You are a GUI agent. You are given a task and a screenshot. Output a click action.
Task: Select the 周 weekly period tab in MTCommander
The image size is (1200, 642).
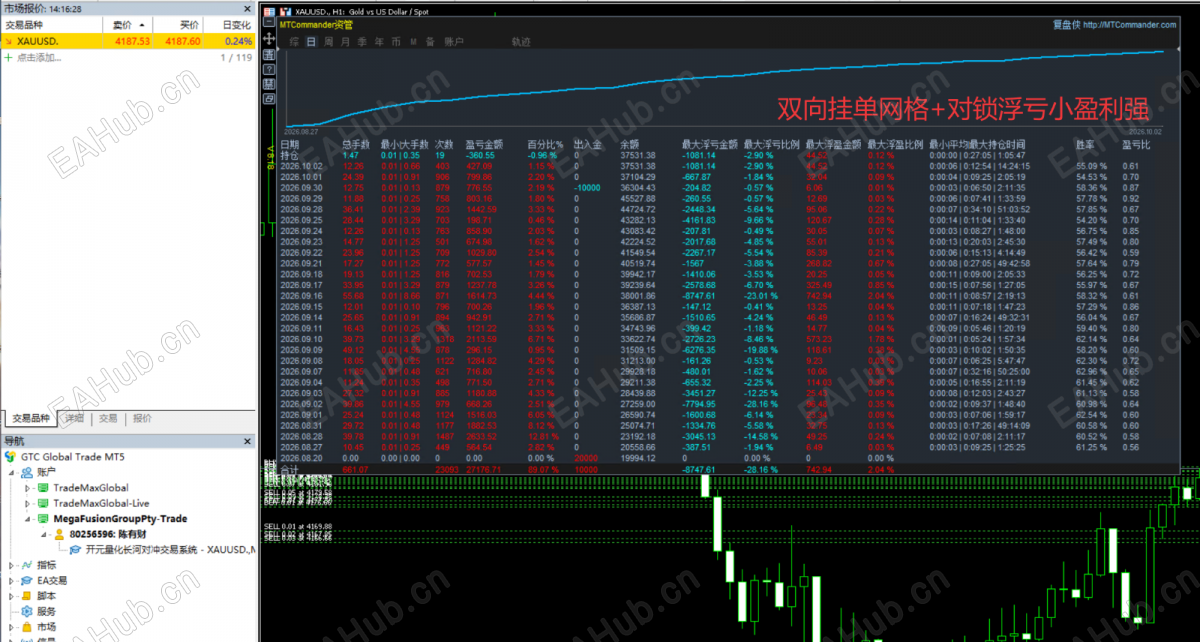point(328,42)
